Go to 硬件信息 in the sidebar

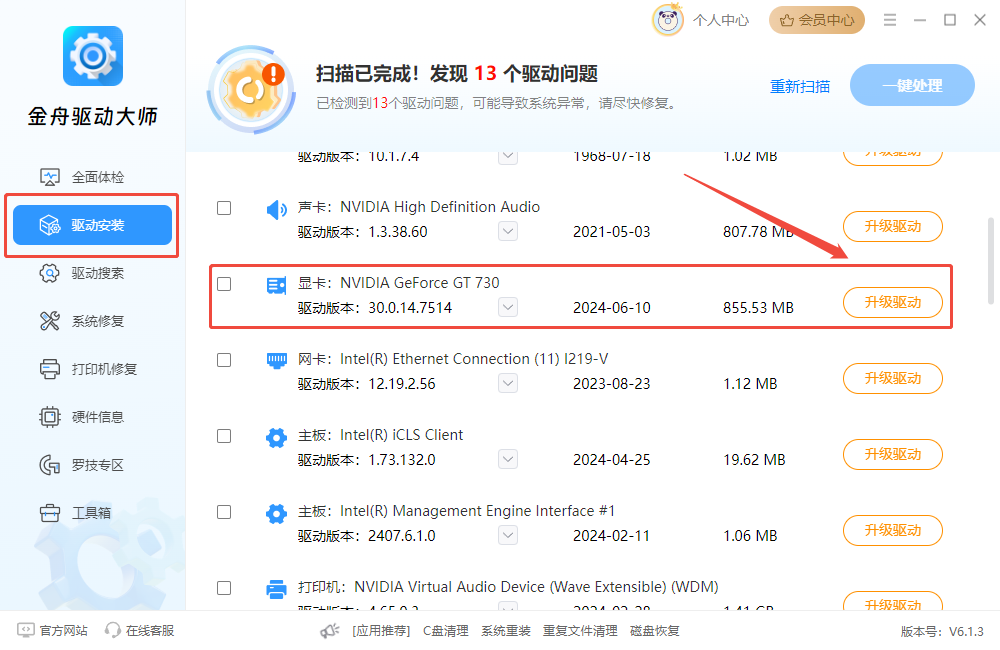[x=92, y=417]
